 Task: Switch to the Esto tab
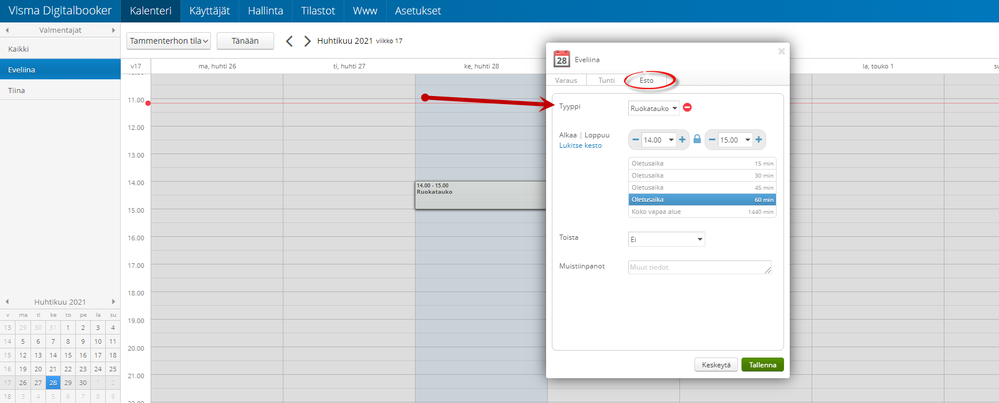(647, 80)
